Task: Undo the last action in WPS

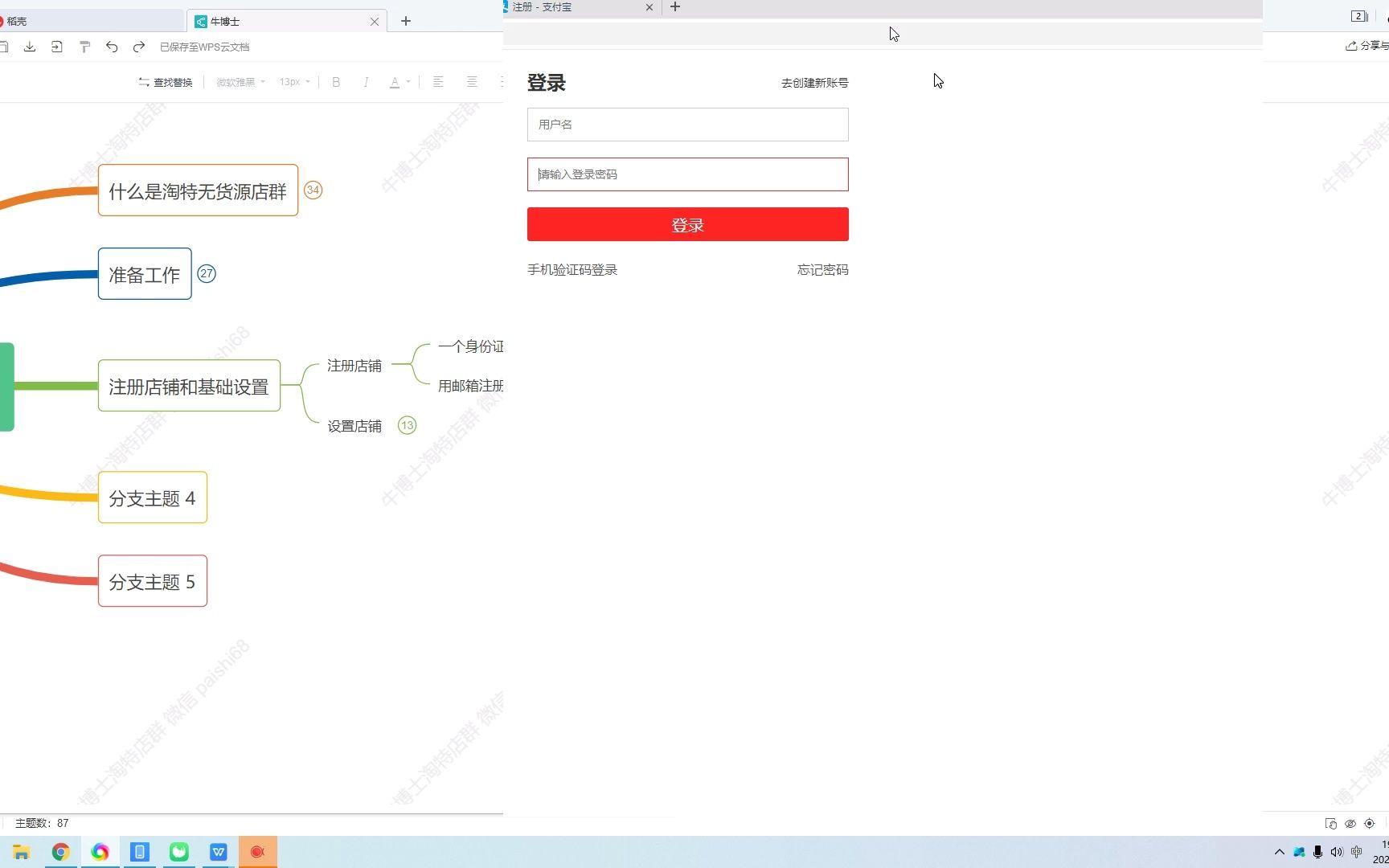Action: 112,47
